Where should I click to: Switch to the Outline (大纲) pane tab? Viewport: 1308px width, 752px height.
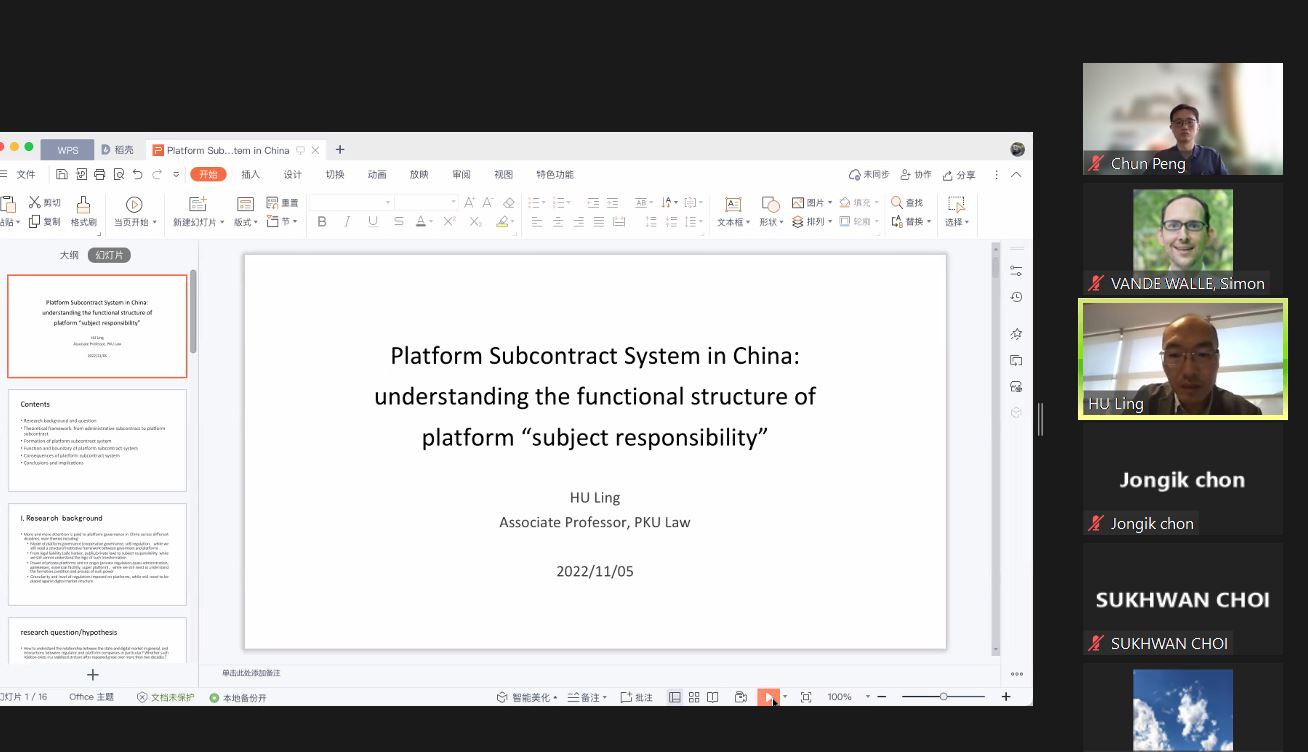68,255
